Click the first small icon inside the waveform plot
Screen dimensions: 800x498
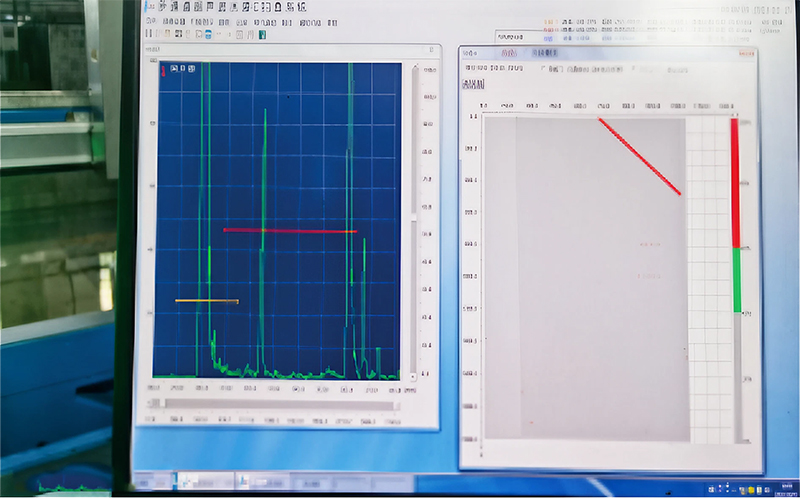click(x=173, y=68)
